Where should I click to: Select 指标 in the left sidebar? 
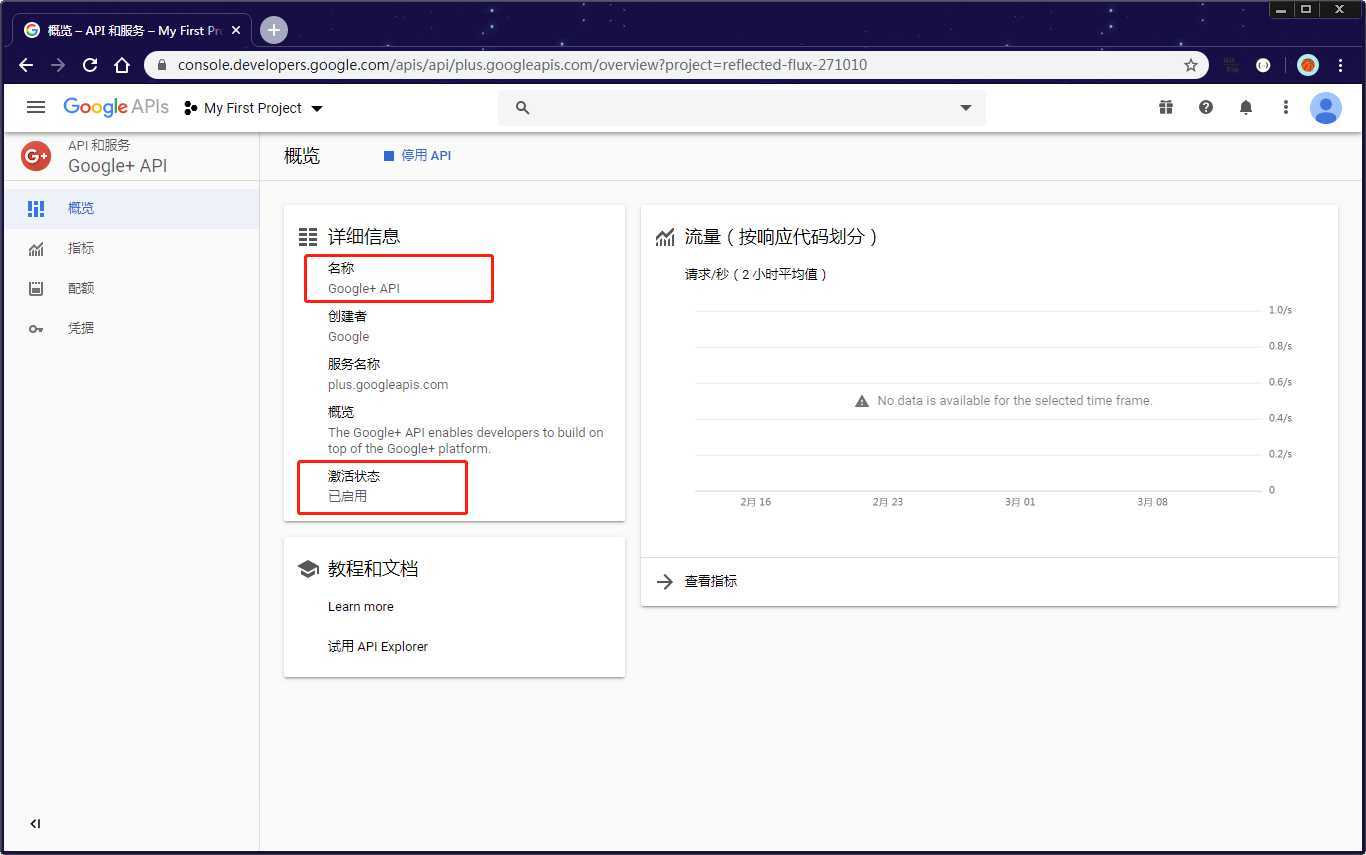pos(80,248)
